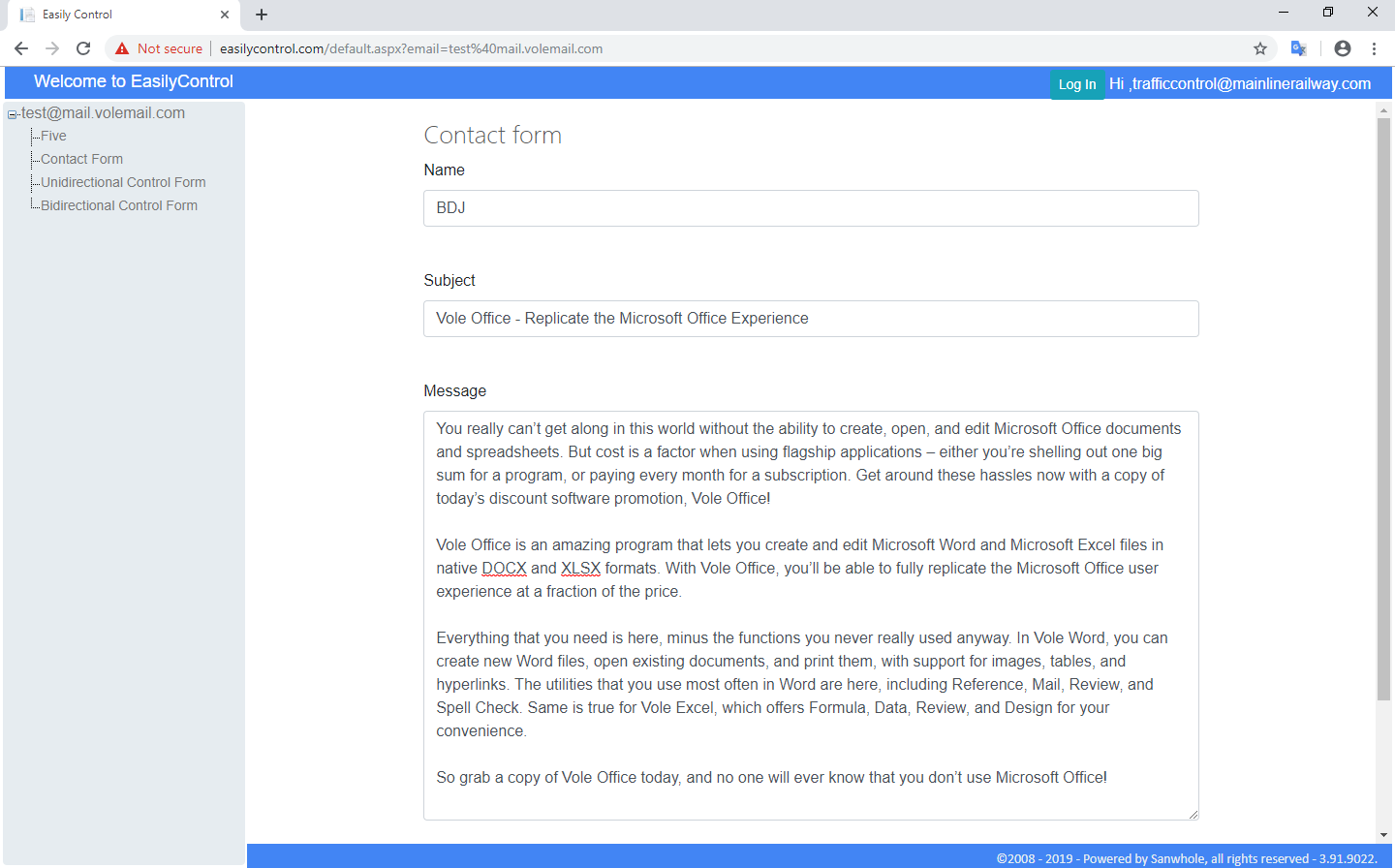Click the Log In button
The image size is (1395, 868).
tap(1077, 84)
